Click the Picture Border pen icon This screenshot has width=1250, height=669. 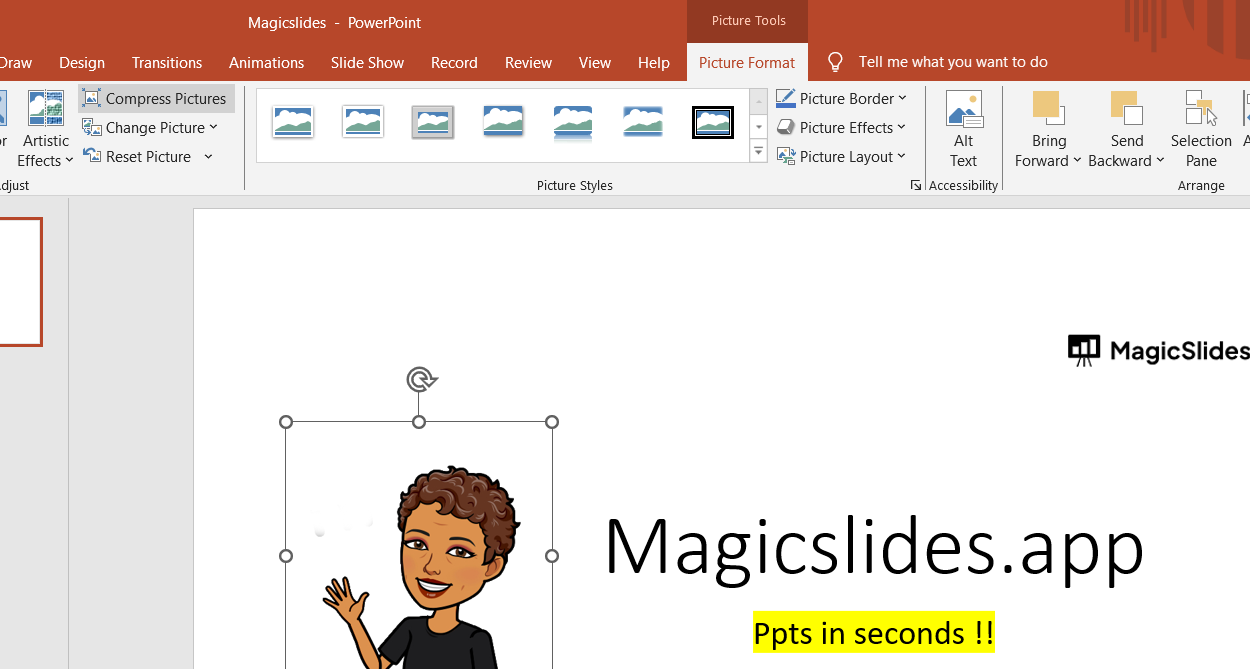[785, 98]
